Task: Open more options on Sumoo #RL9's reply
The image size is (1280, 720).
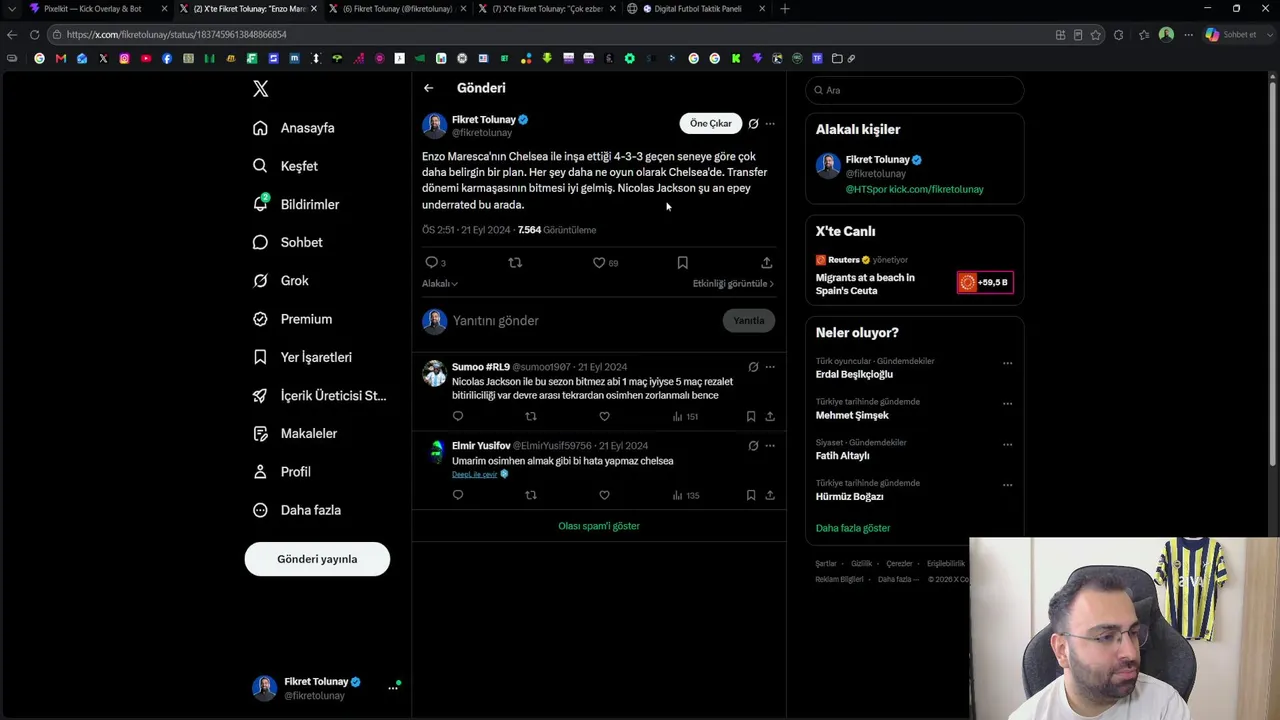Action: [770, 367]
